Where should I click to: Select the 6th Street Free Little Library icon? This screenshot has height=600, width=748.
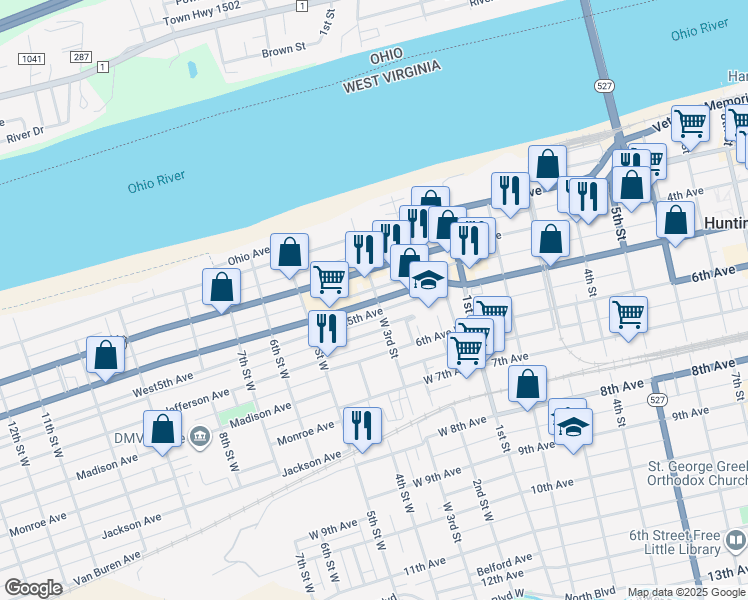coord(735,542)
